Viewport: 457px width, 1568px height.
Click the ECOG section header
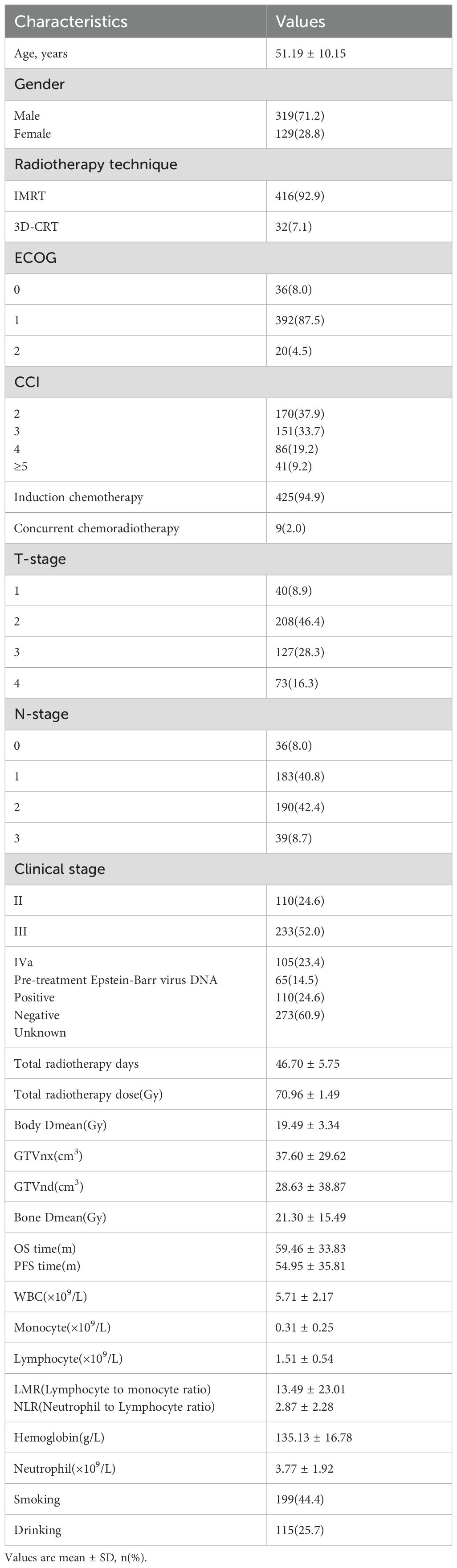[35, 258]
